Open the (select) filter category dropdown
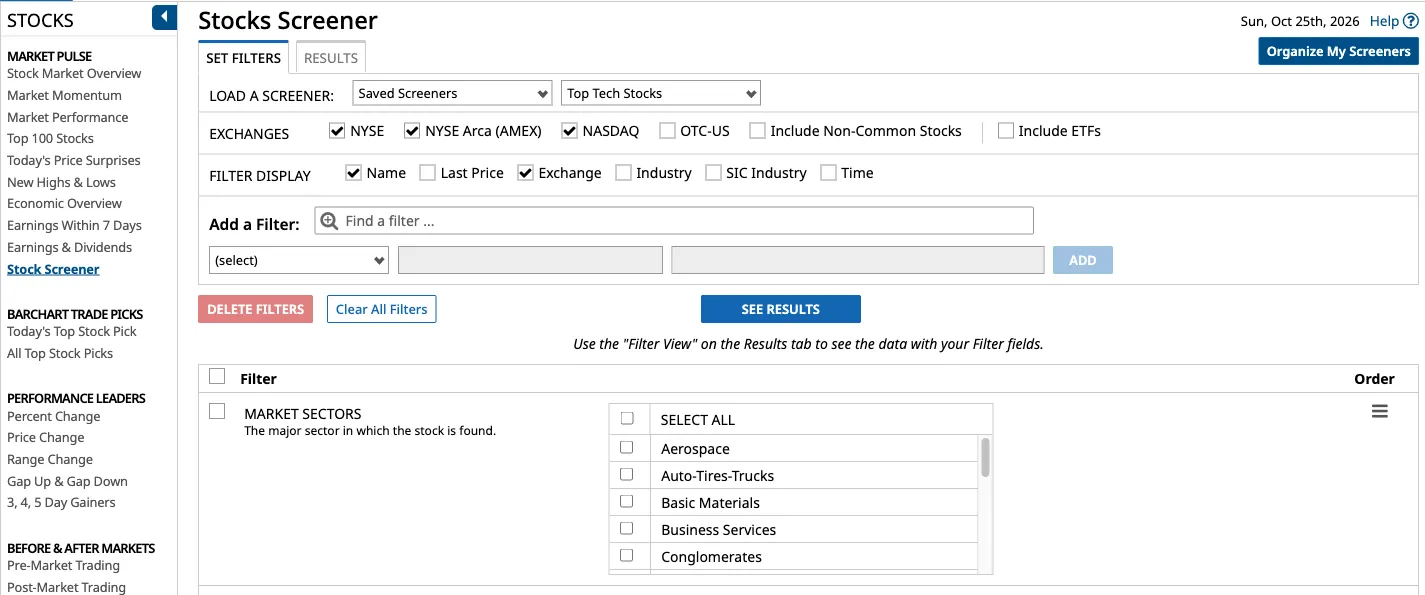Viewport: 1425px width, 595px height. pyautogui.click(x=299, y=260)
